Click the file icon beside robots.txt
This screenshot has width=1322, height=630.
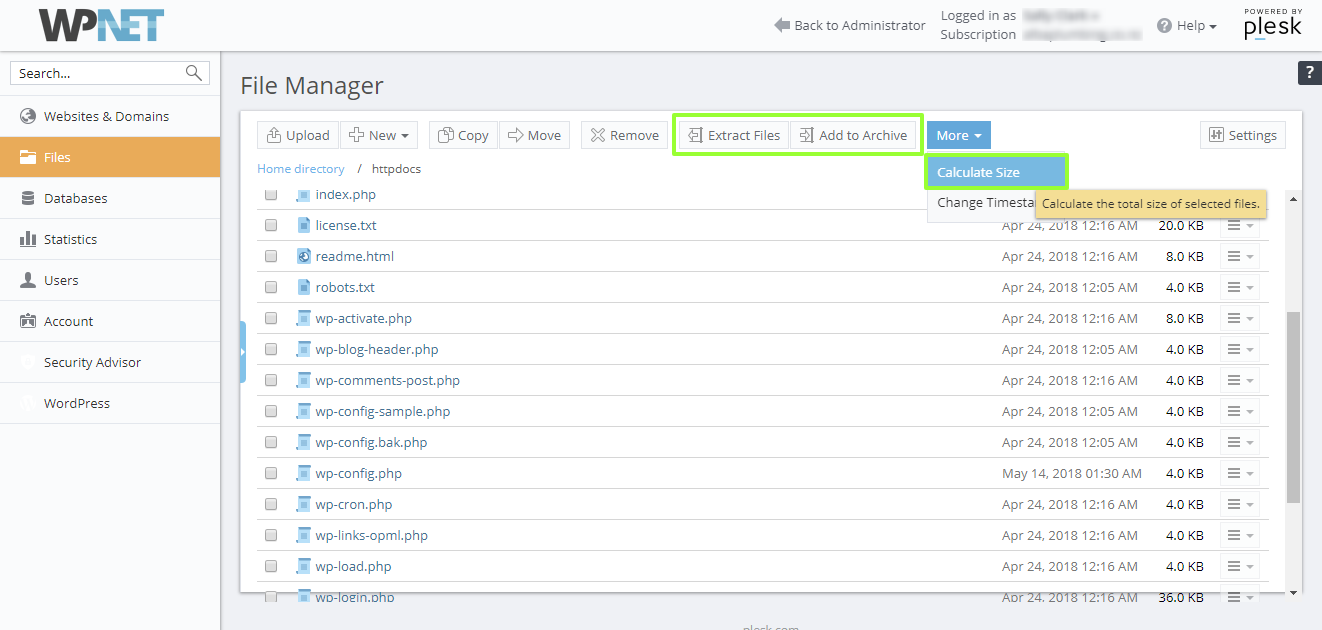click(x=304, y=287)
